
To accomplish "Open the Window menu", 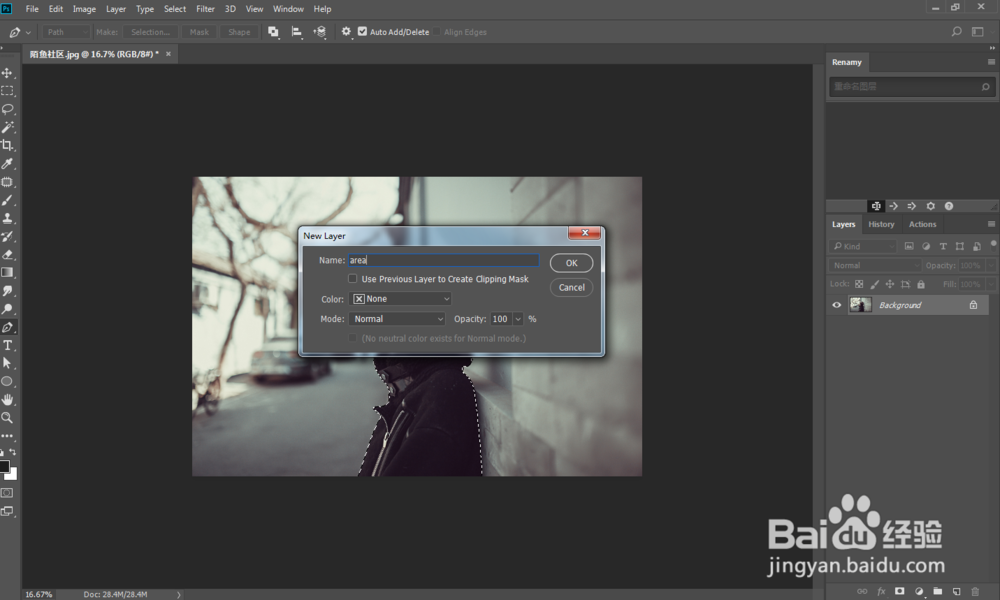I will tap(288, 9).
